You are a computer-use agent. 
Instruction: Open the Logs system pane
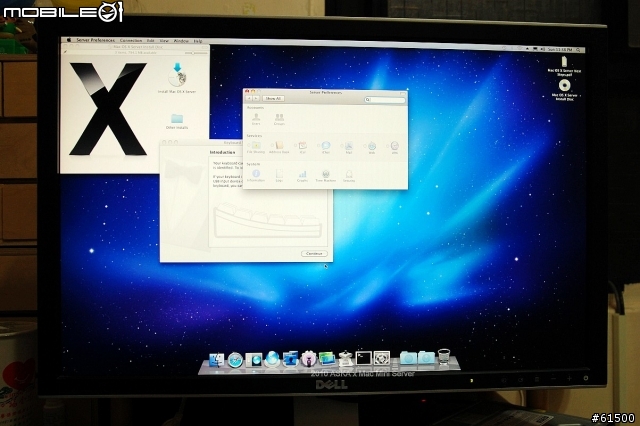point(279,175)
